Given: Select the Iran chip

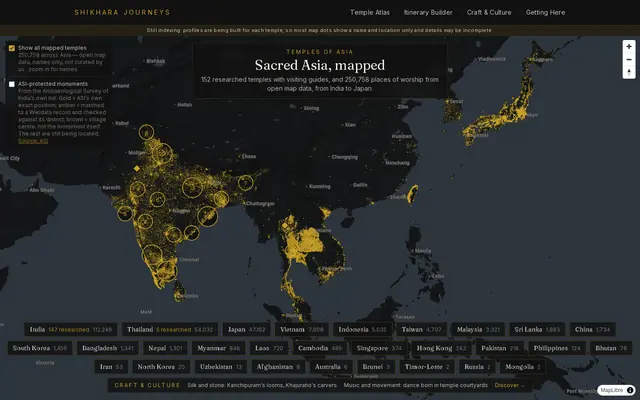Looking at the screenshot, I should [111, 367].
